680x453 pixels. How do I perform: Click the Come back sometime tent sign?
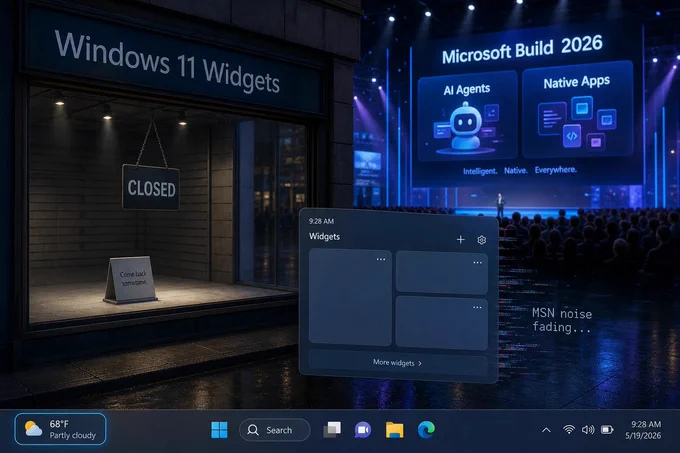click(x=131, y=280)
